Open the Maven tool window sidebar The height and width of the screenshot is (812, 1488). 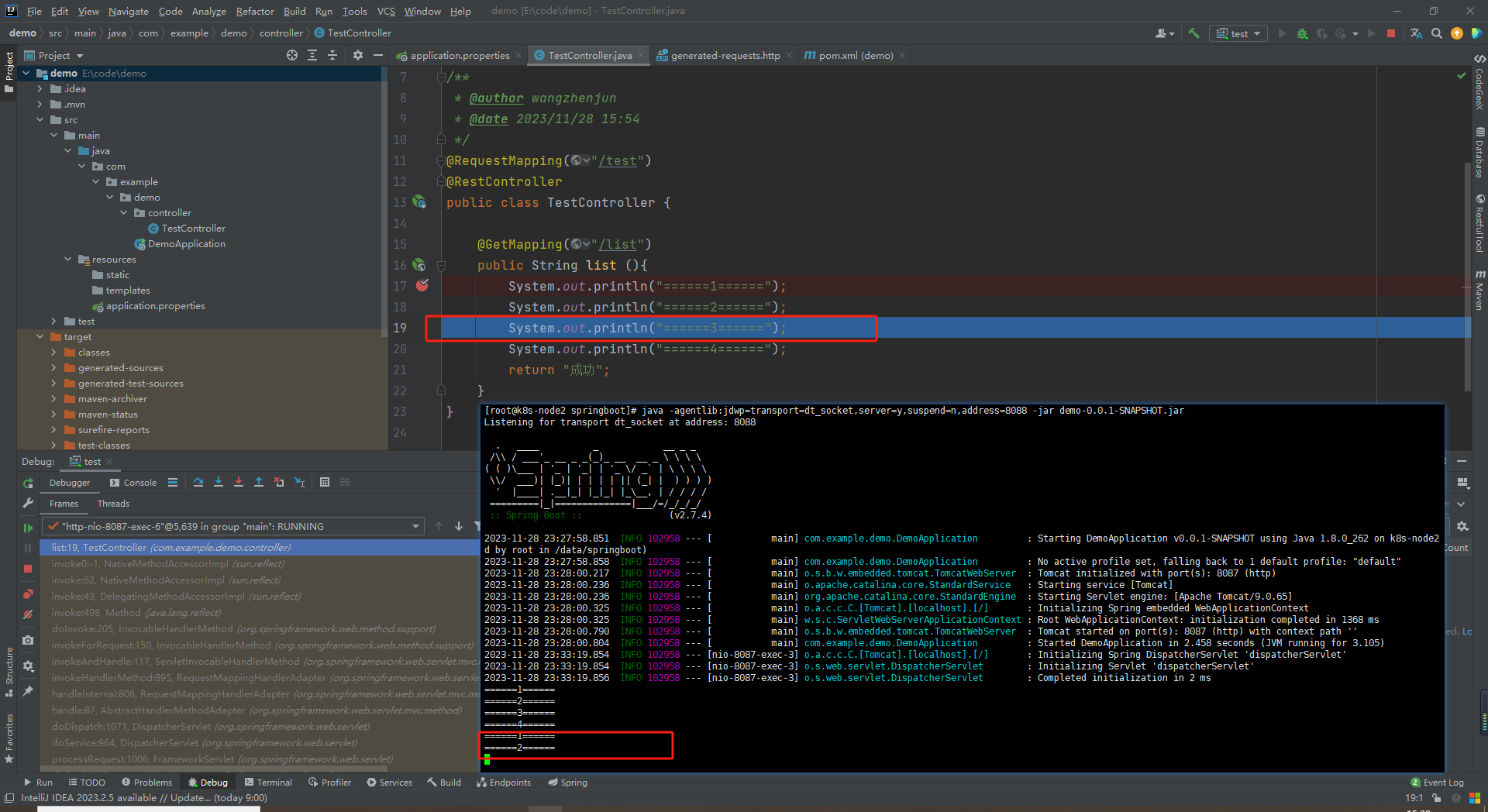[1479, 290]
